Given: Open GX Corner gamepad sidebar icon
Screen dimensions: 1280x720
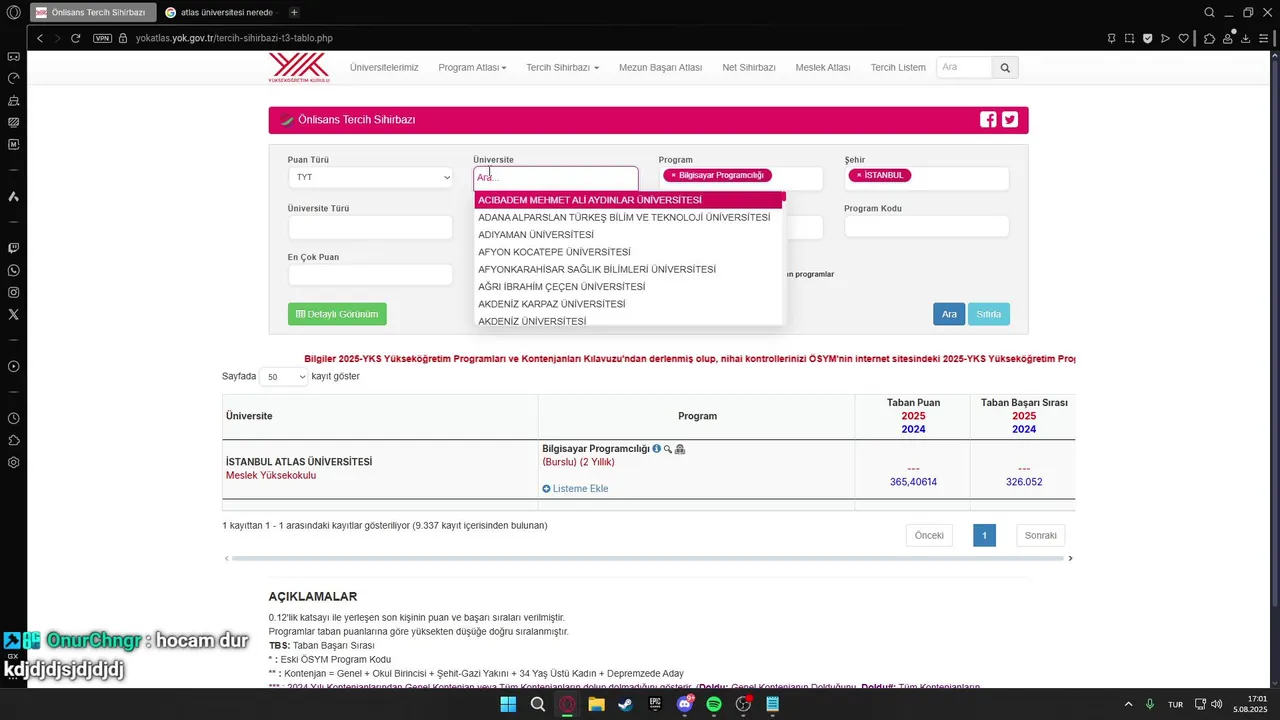Looking at the screenshot, I should [x=13, y=57].
